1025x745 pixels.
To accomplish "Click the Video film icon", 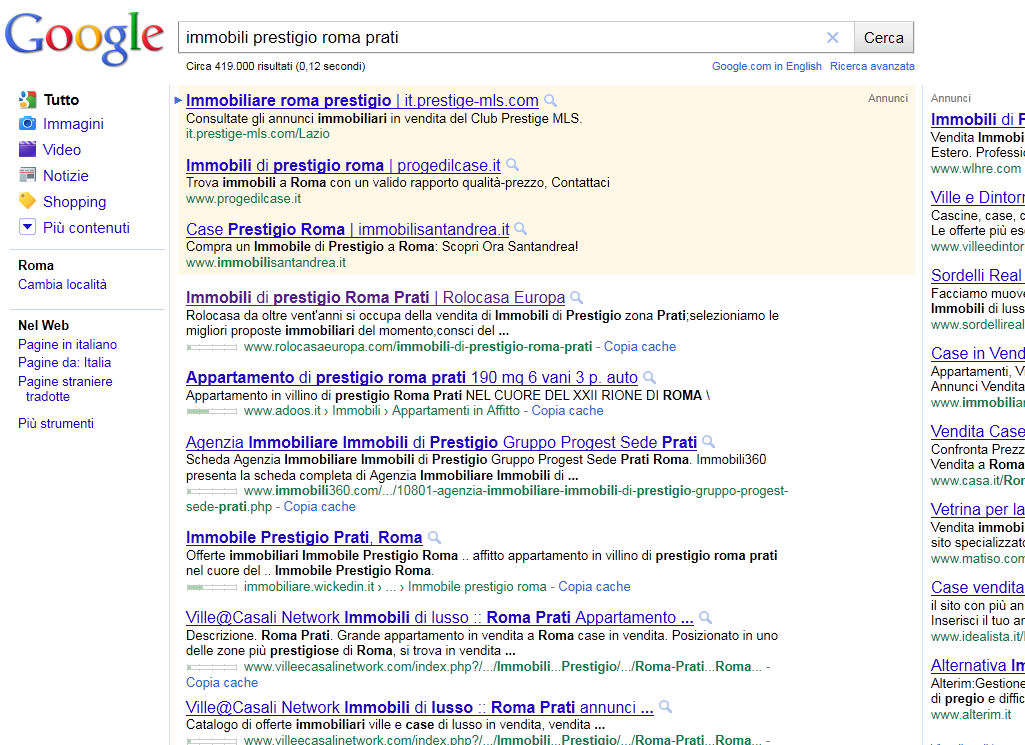I will pos(27,150).
